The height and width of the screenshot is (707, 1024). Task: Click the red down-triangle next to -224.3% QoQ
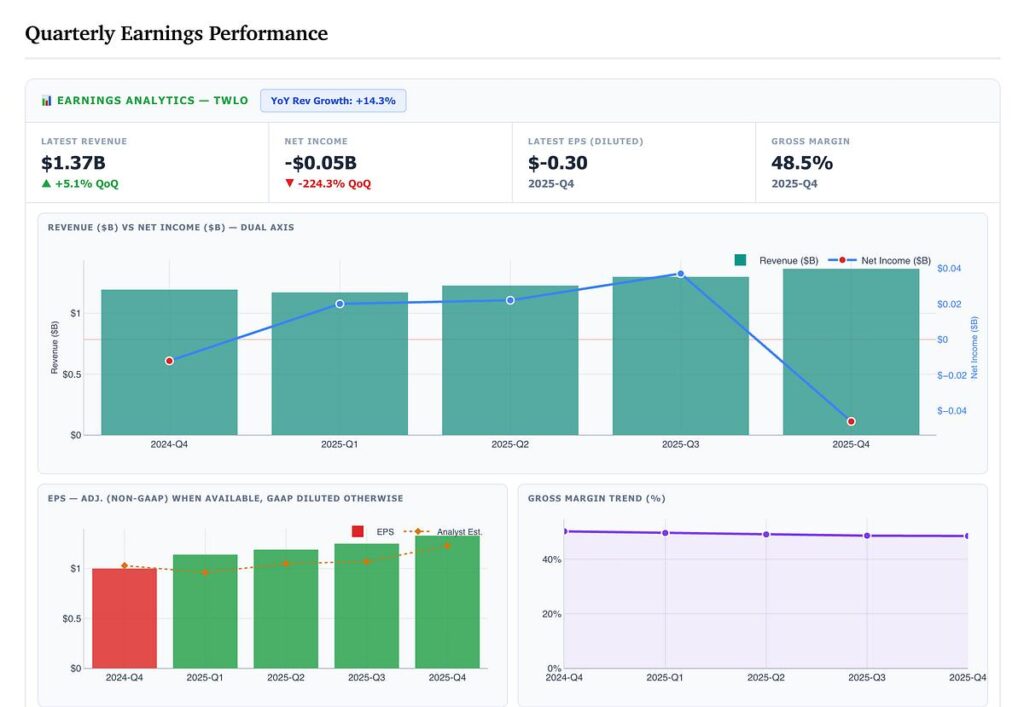point(289,183)
